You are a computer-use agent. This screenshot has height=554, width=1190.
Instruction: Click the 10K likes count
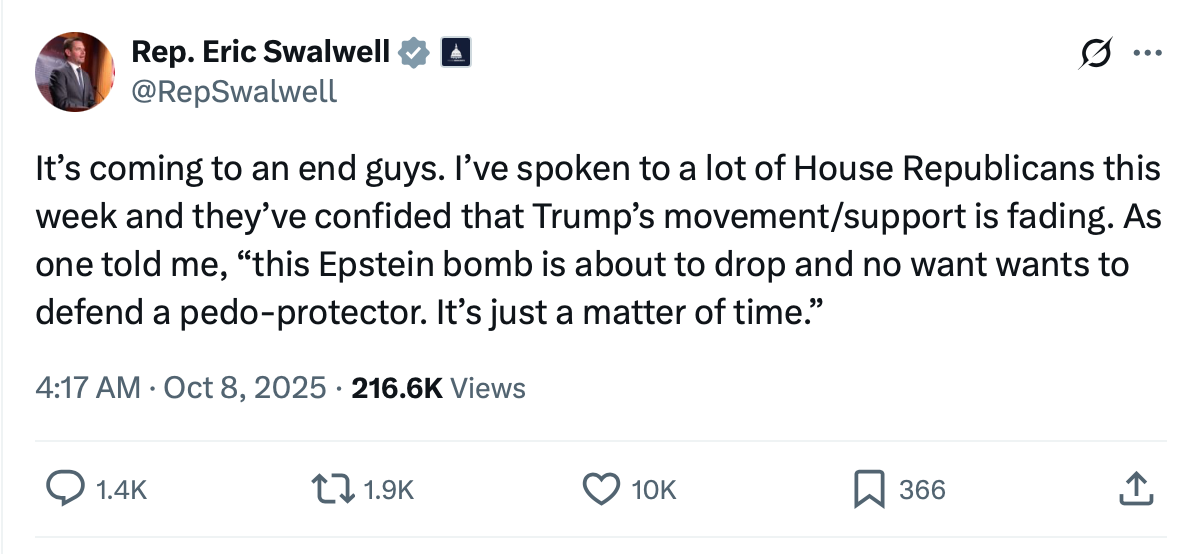(x=655, y=490)
